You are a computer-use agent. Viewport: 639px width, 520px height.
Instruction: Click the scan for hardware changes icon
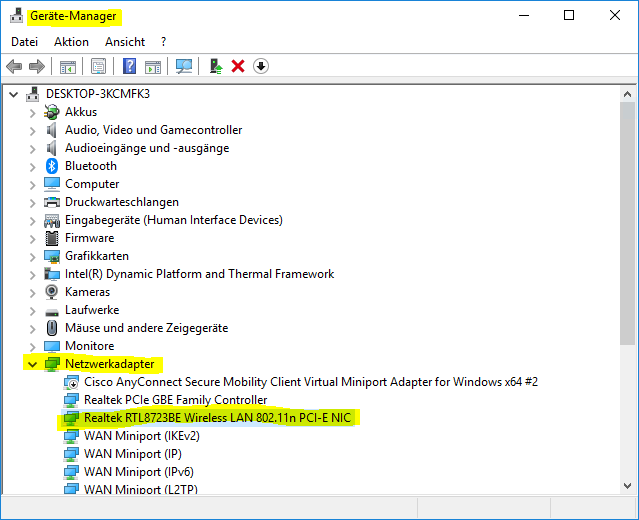coord(184,67)
